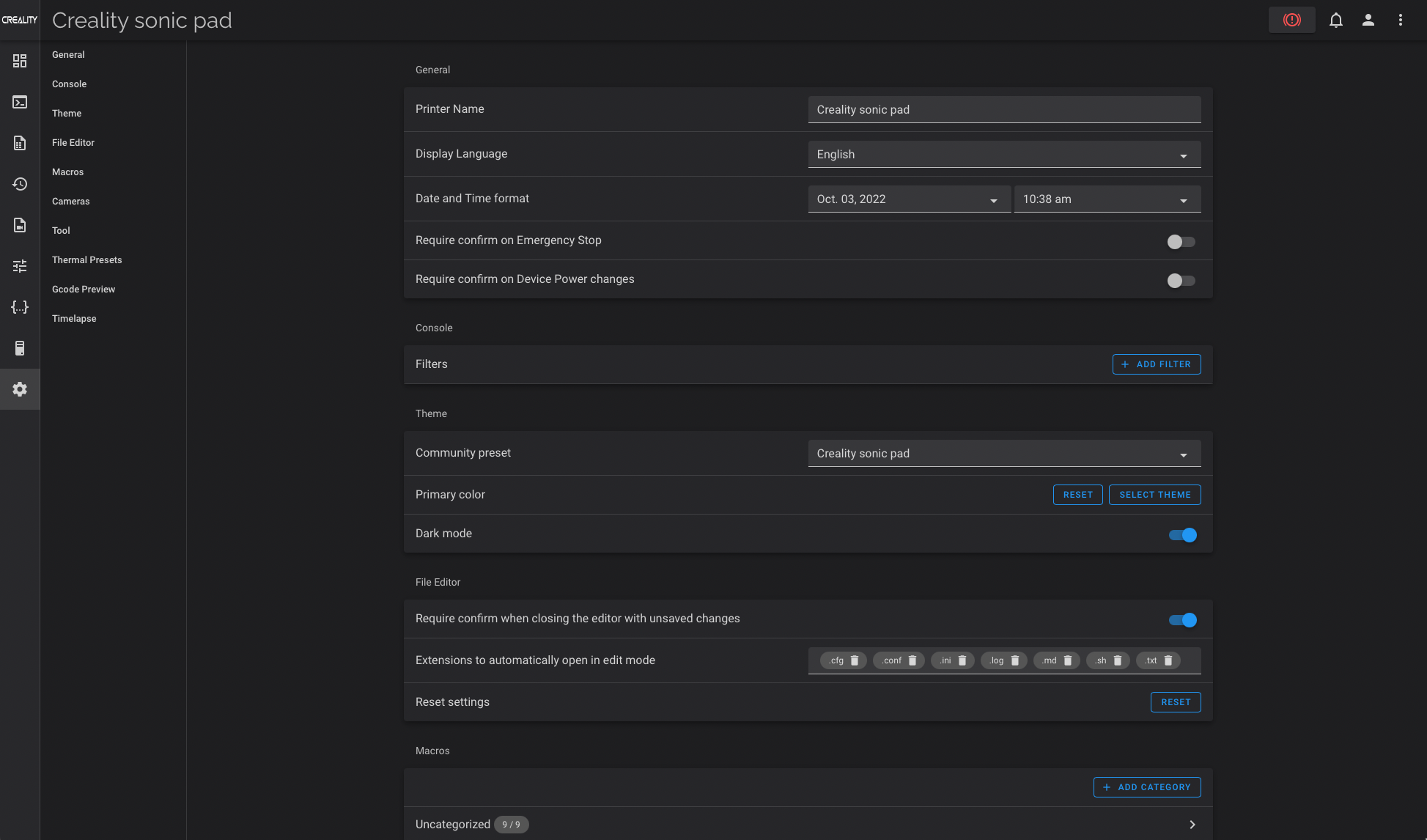Trigger the red Emergency Stop button
This screenshot has height=840, width=1427.
pyautogui.click(x=1291, y=20)
